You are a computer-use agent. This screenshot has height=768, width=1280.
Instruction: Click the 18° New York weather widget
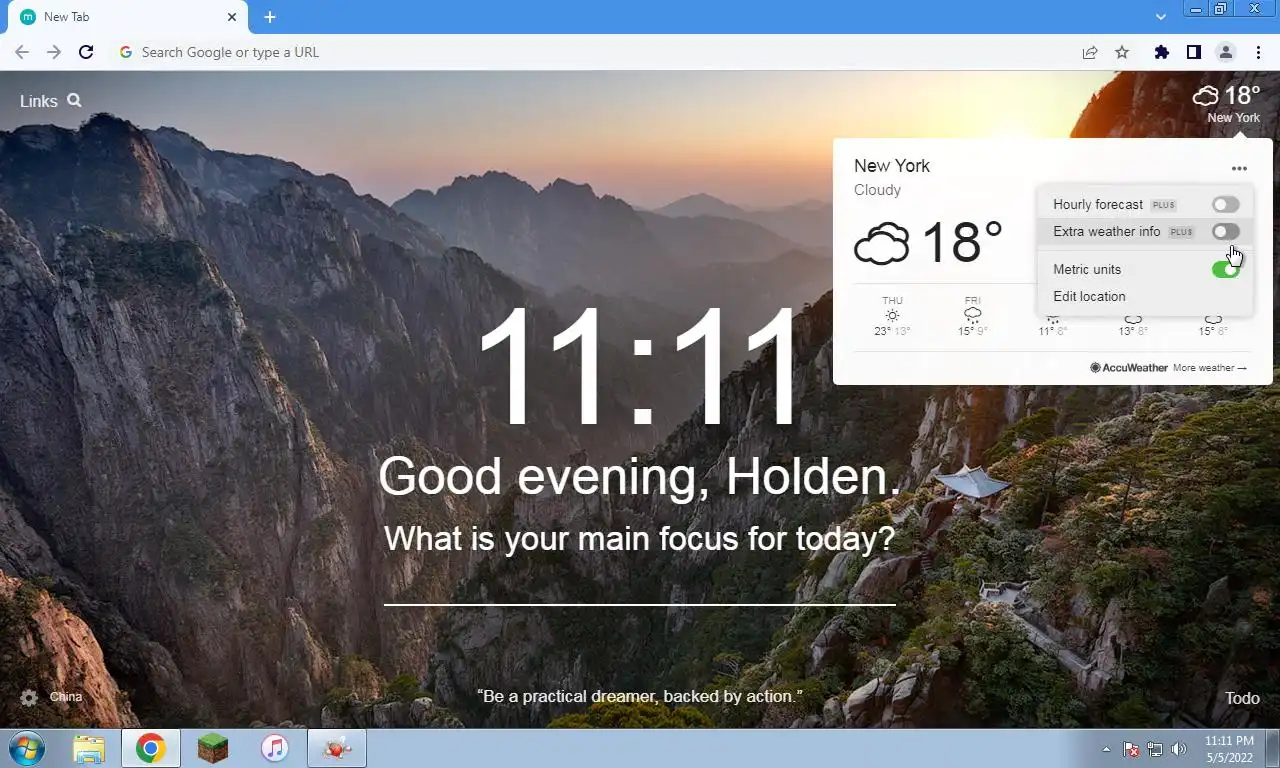coord(1226,103)
